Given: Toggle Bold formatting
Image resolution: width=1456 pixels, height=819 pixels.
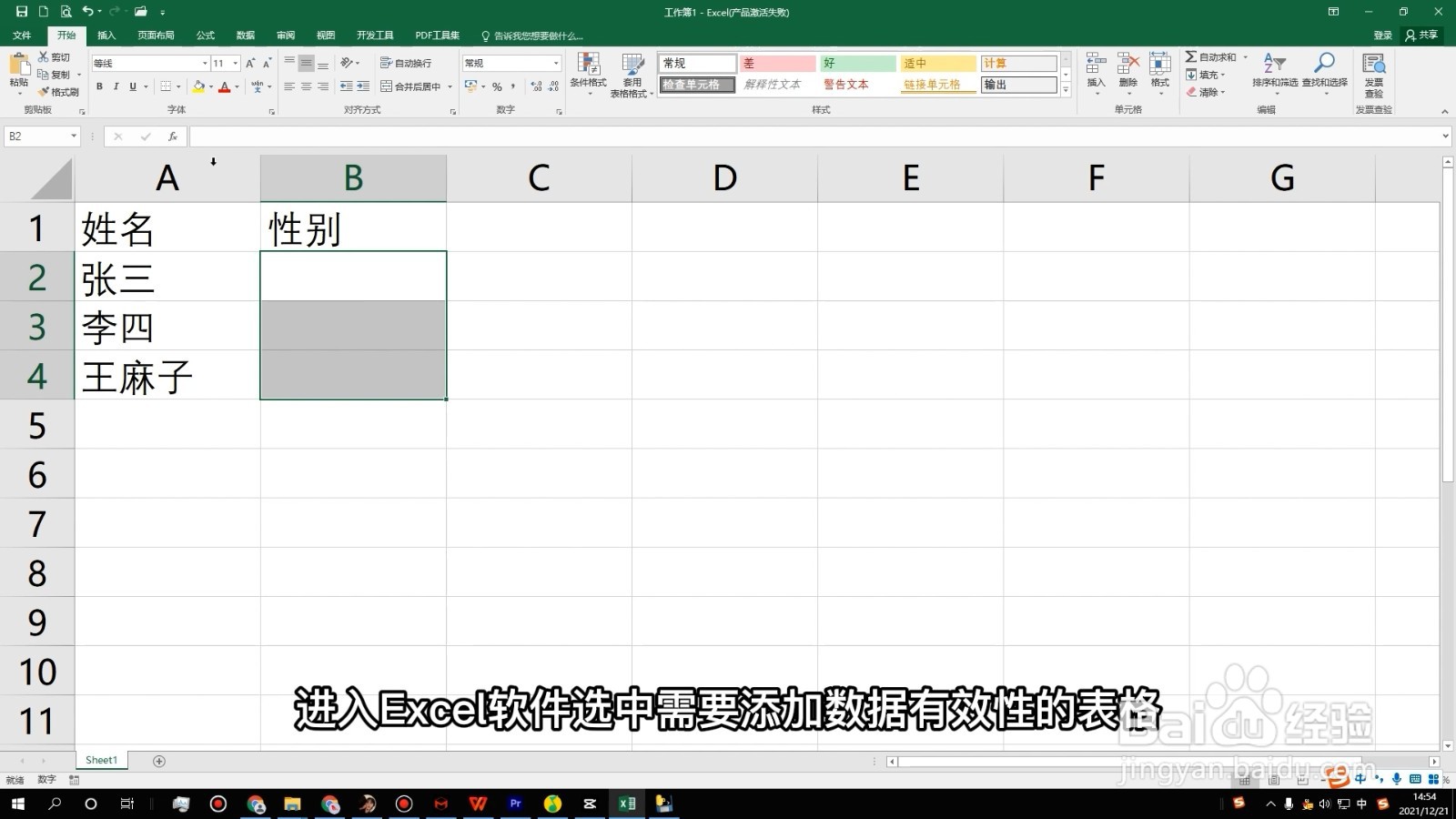Looking at the screenshot, I should pos(99,86).
